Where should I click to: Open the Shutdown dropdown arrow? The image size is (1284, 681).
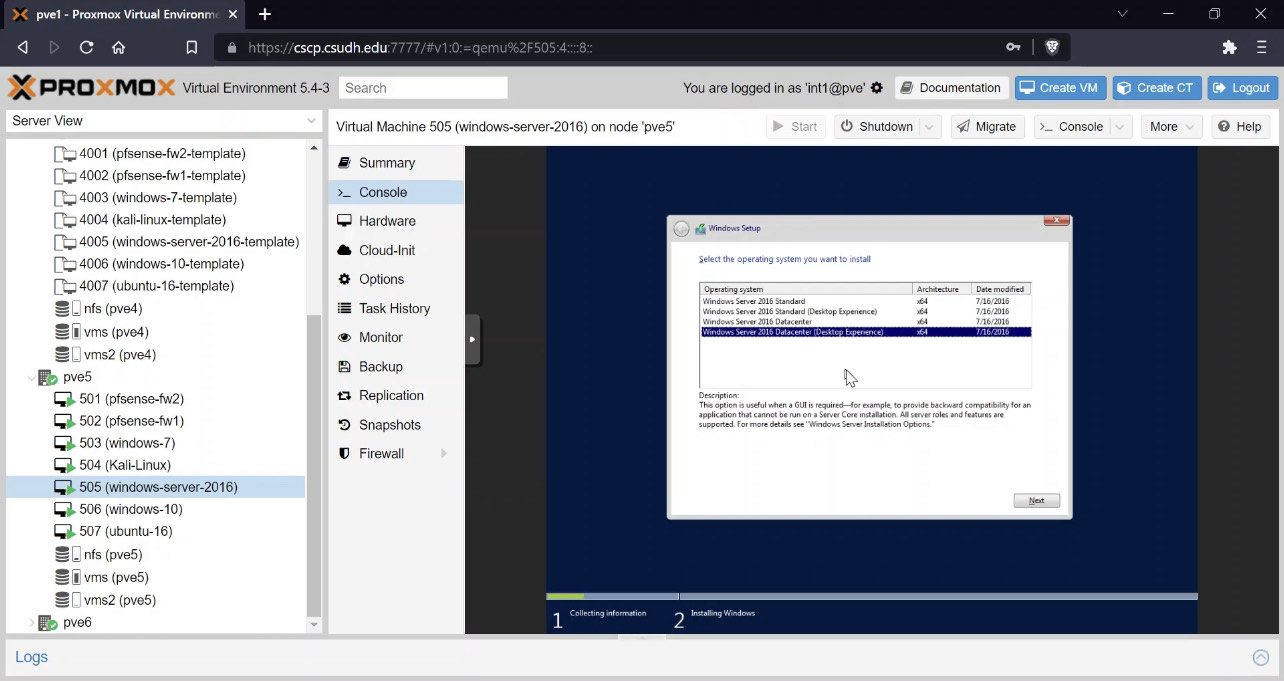pos(929,127)
